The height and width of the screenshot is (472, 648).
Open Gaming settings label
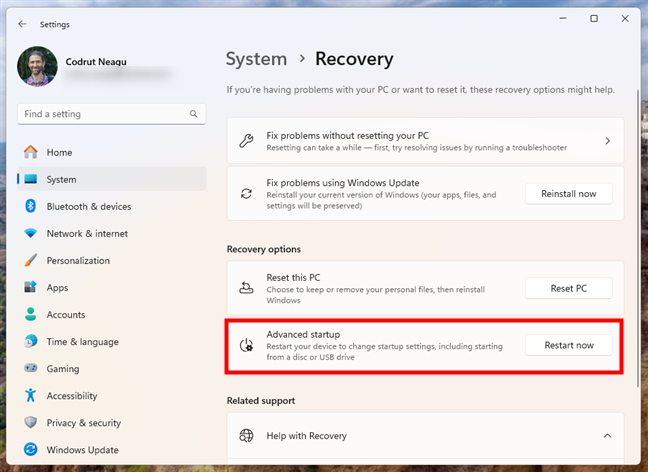pos(63,369)
